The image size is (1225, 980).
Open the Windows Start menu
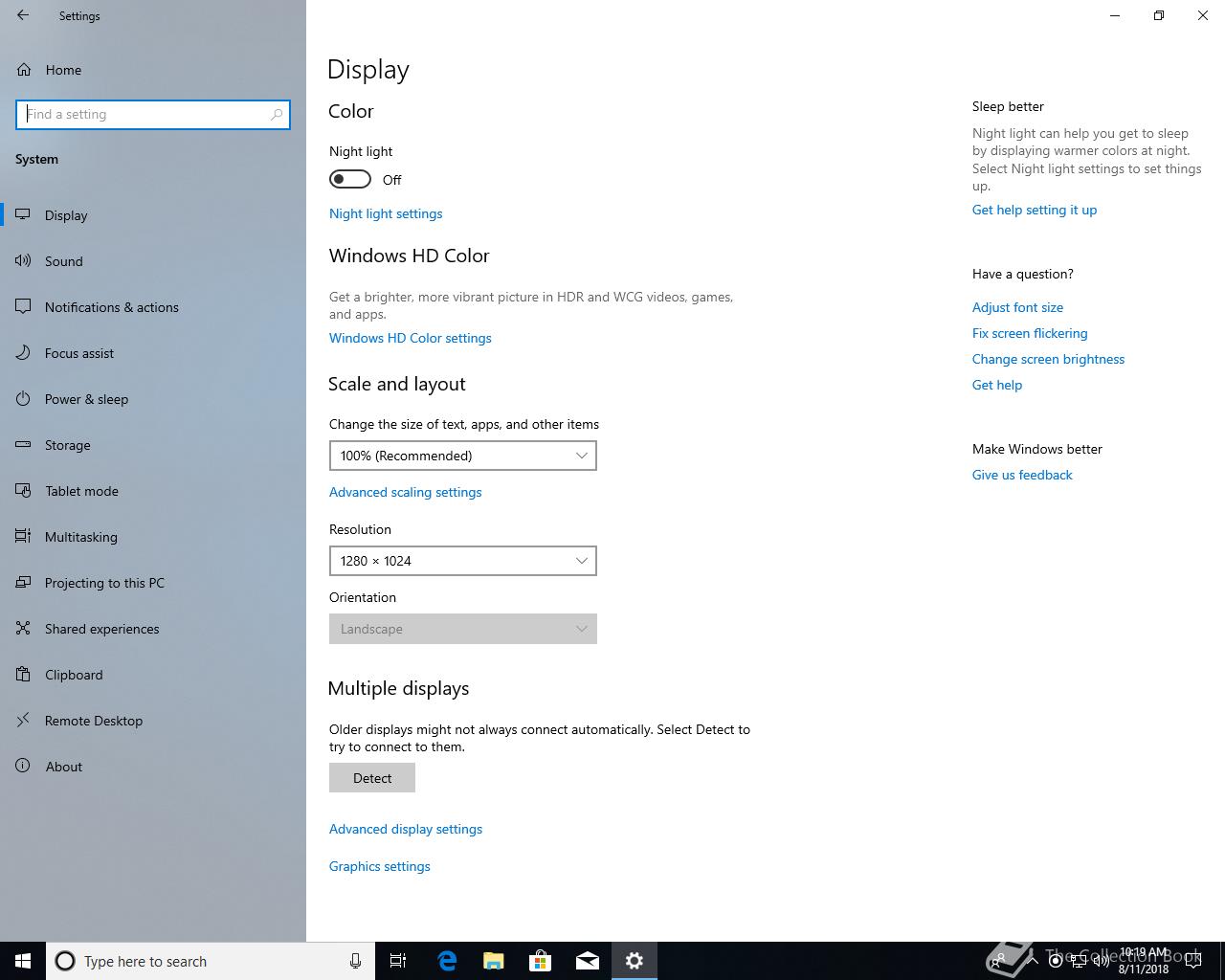click(x=23, y=961)
